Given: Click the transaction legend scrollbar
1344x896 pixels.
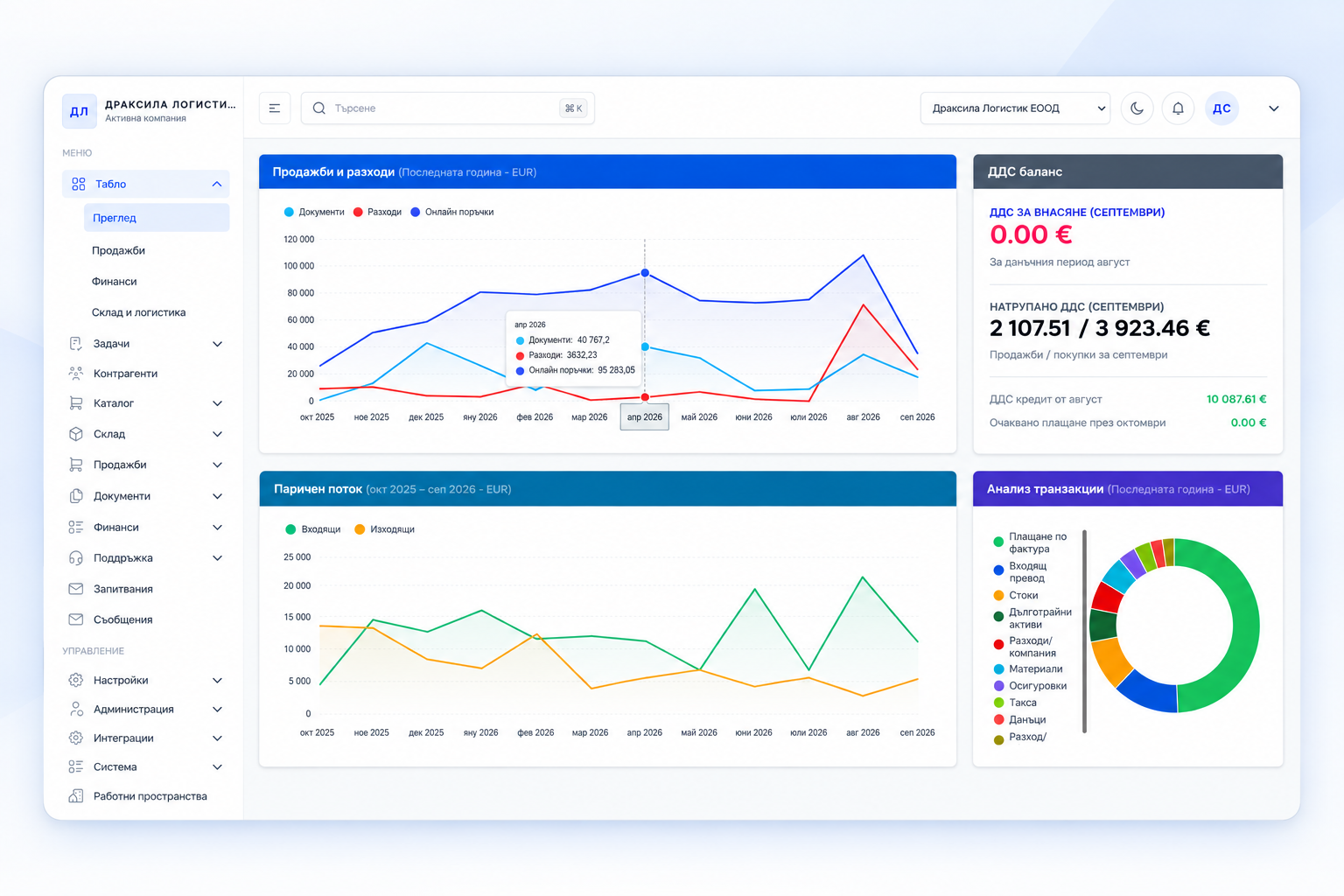Looking at the screenshot, I should click(x=1084, y=631).
